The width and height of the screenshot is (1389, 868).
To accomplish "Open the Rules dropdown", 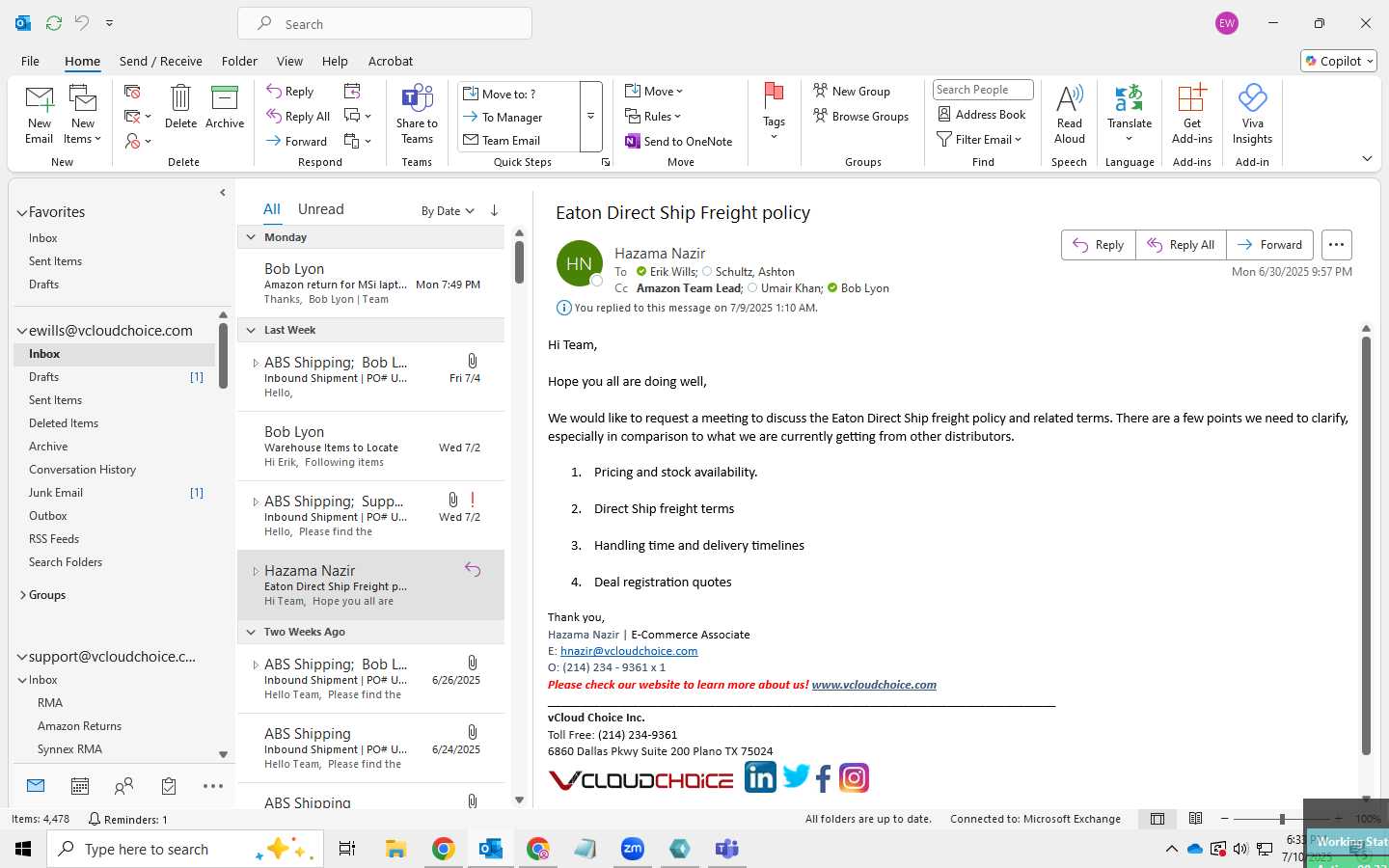I will pos(653,117).
